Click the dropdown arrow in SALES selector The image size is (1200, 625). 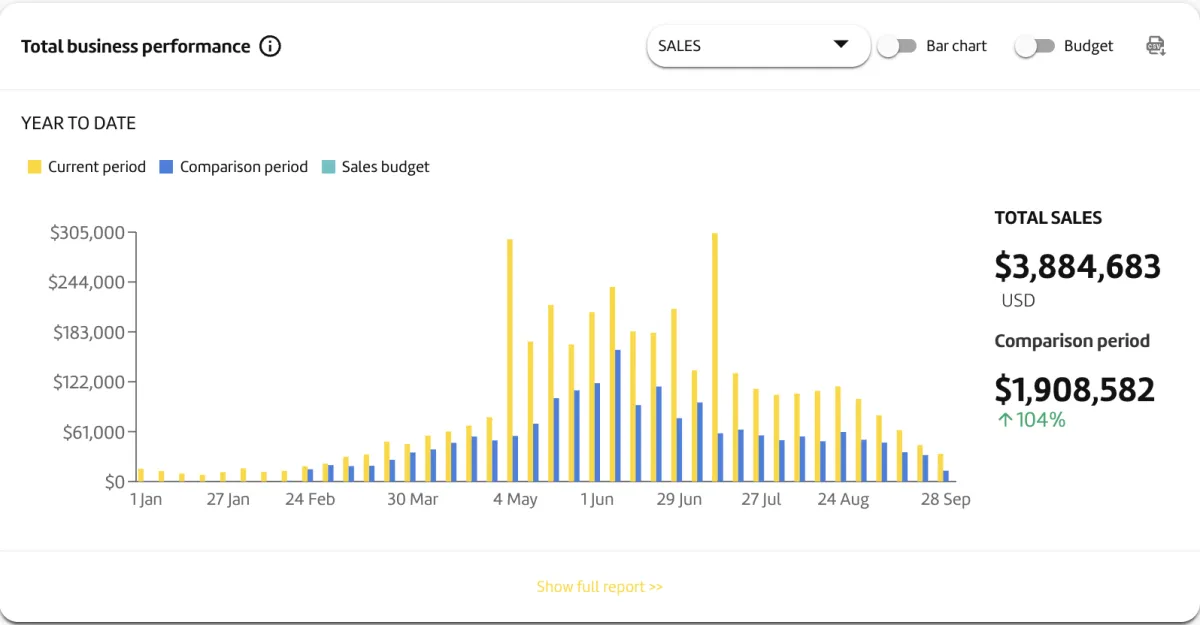click(840, 45)
